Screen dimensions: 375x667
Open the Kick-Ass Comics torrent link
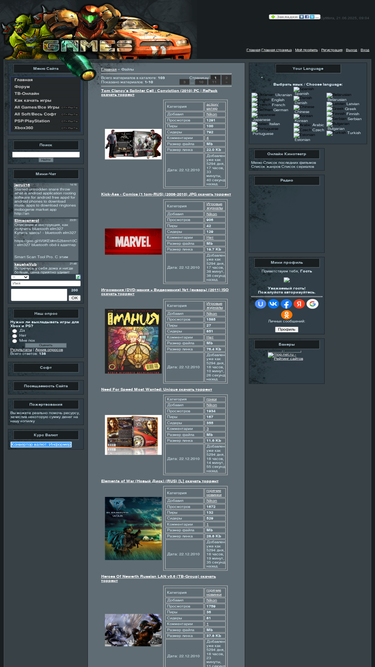[x=166, y=194]
